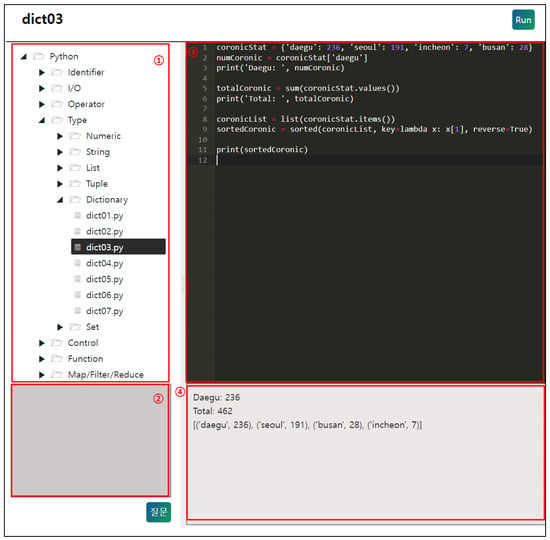Click the Type folder icon
The width and height of the screenshot is (550, 540).
click(57, 120)
